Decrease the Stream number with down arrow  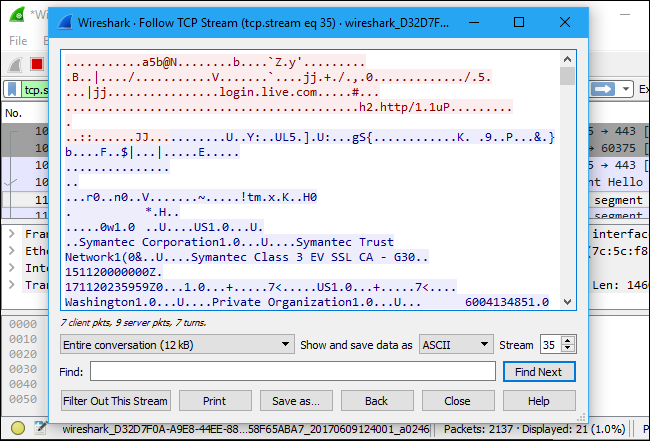[568, 349]
